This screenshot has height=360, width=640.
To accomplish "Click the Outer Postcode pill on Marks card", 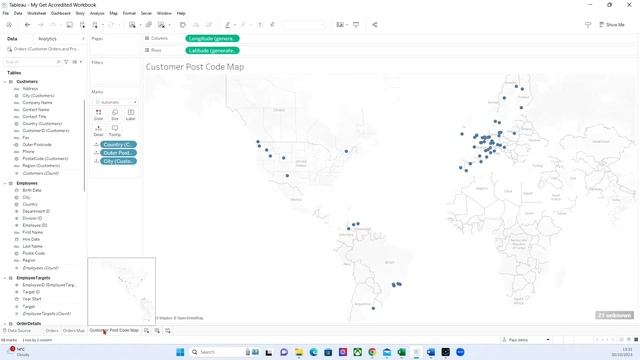I will pyautogui.click(x=118, y=153).
